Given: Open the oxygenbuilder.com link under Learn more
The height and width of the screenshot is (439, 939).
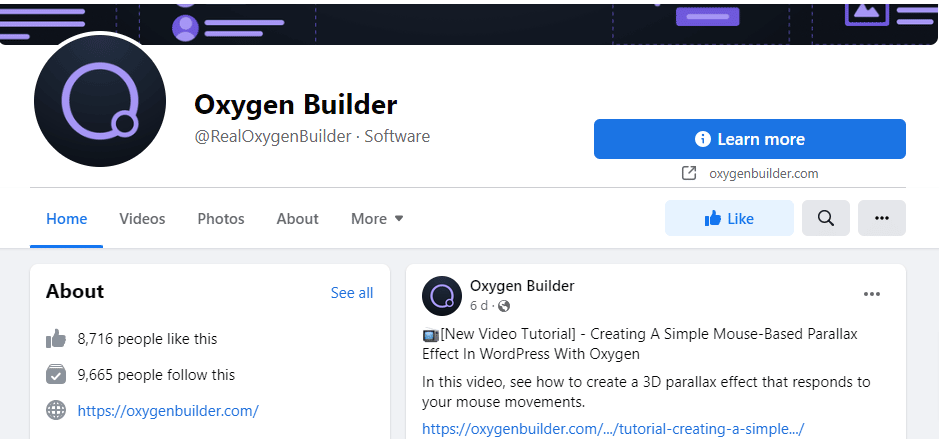Looking at the screenshot, I should tap(764, 174).
